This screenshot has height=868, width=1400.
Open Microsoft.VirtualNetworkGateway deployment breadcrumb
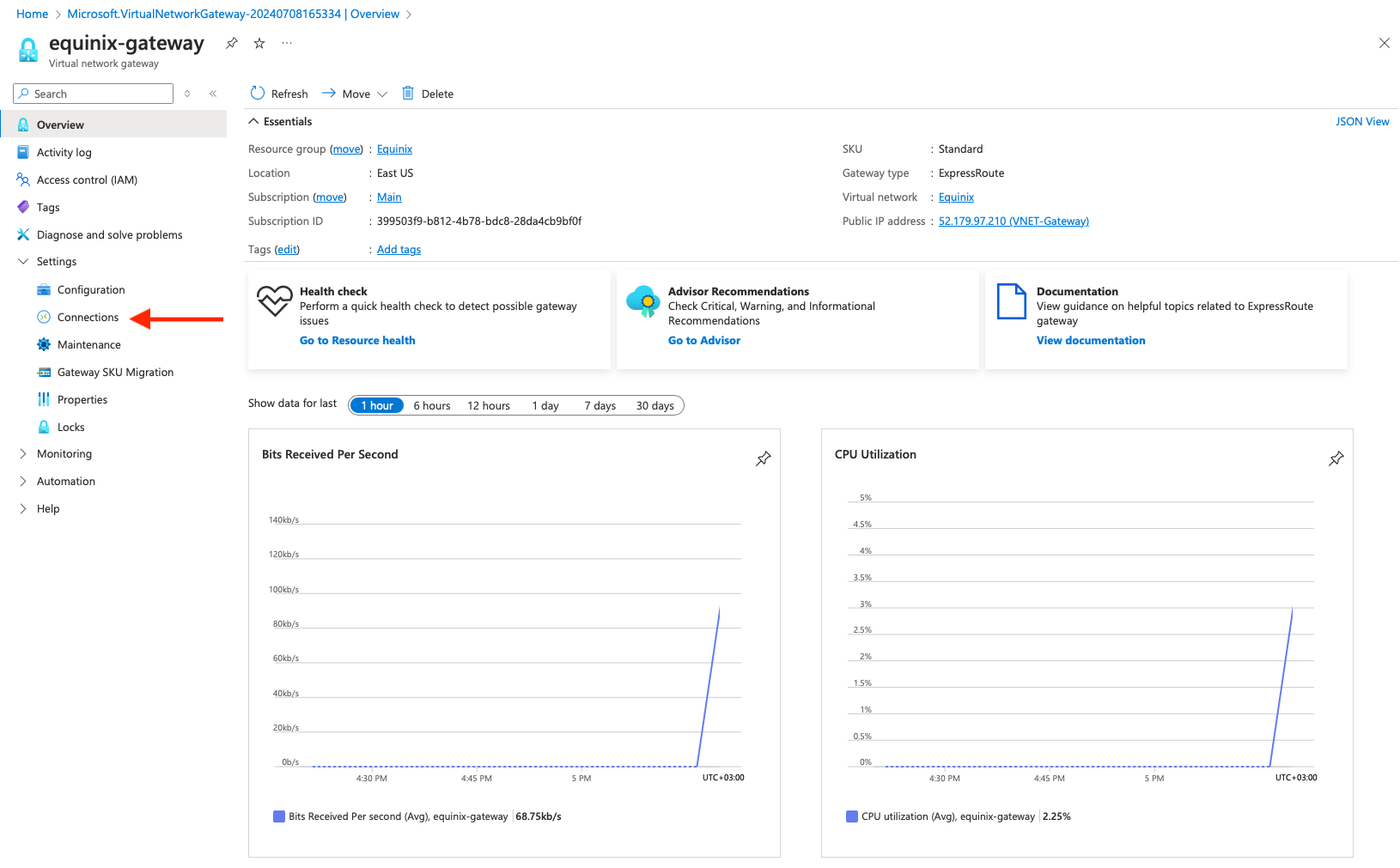[x=234, y=14]
